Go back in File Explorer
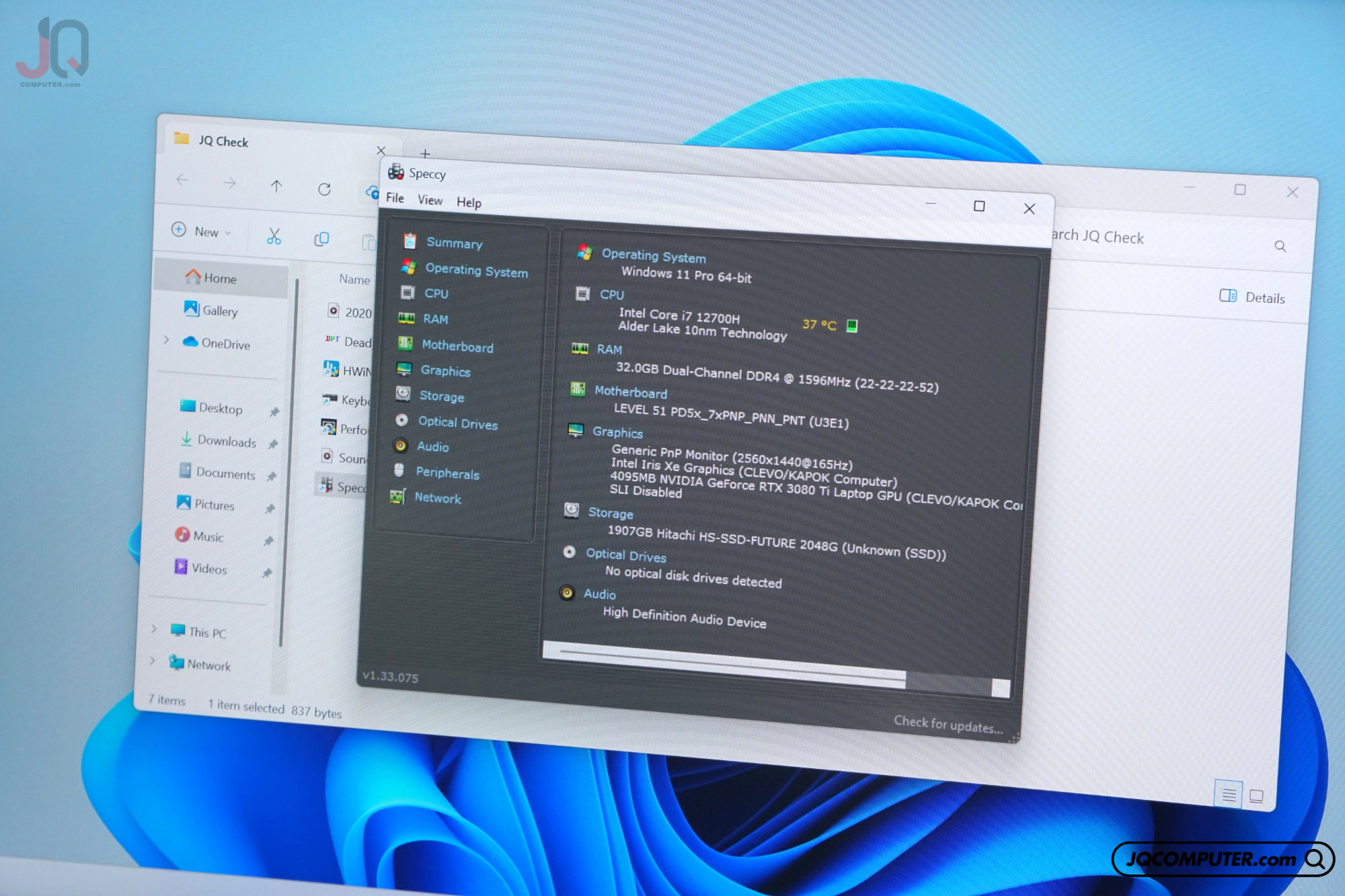 coord(182,180)
